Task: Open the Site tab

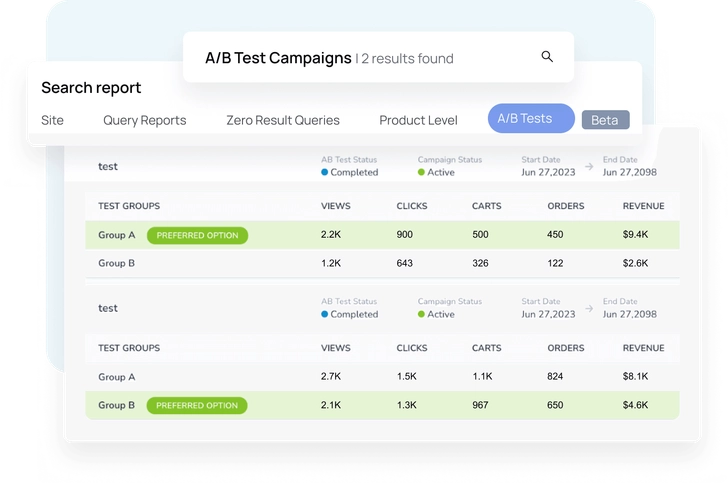Action: coord(52,120)
